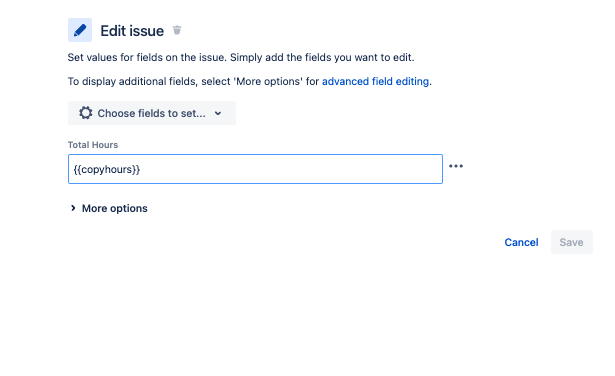Image resolution: width=615 pixels, height=376 pixels.
Task: Click the {{copyhours}} smart value text
Action: tap(107, 169)
